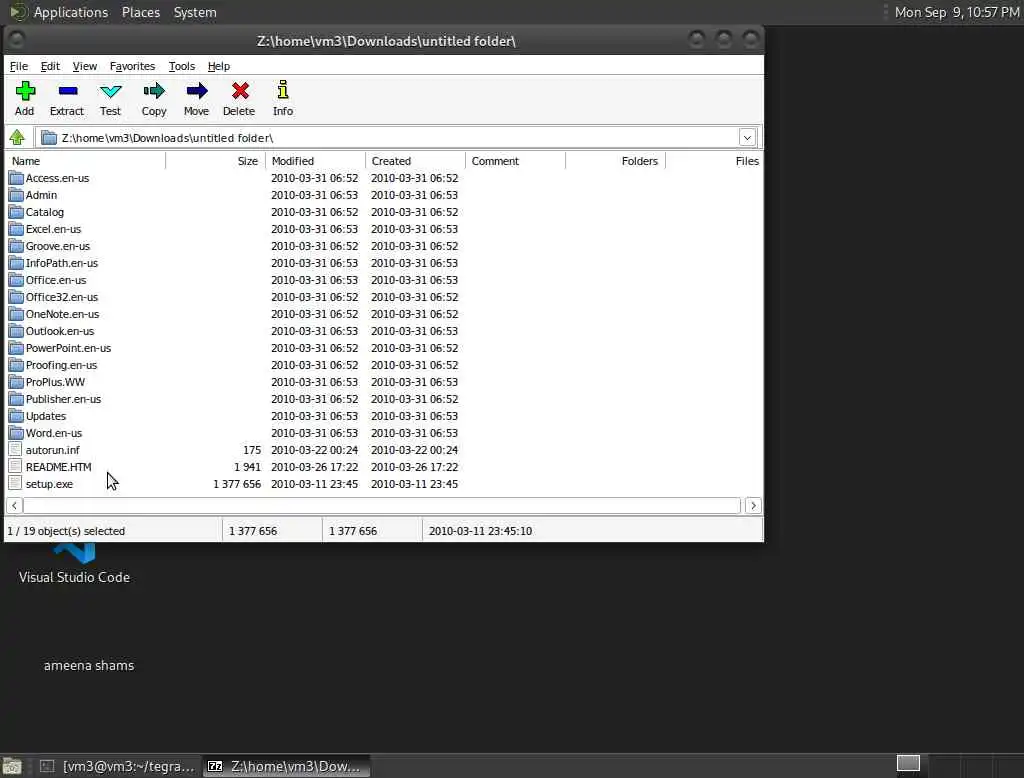The width and height of the screenshot is (1024, 778).
Task: Select the Access.en-us folder icon
Action: click(x=16, y=178)
